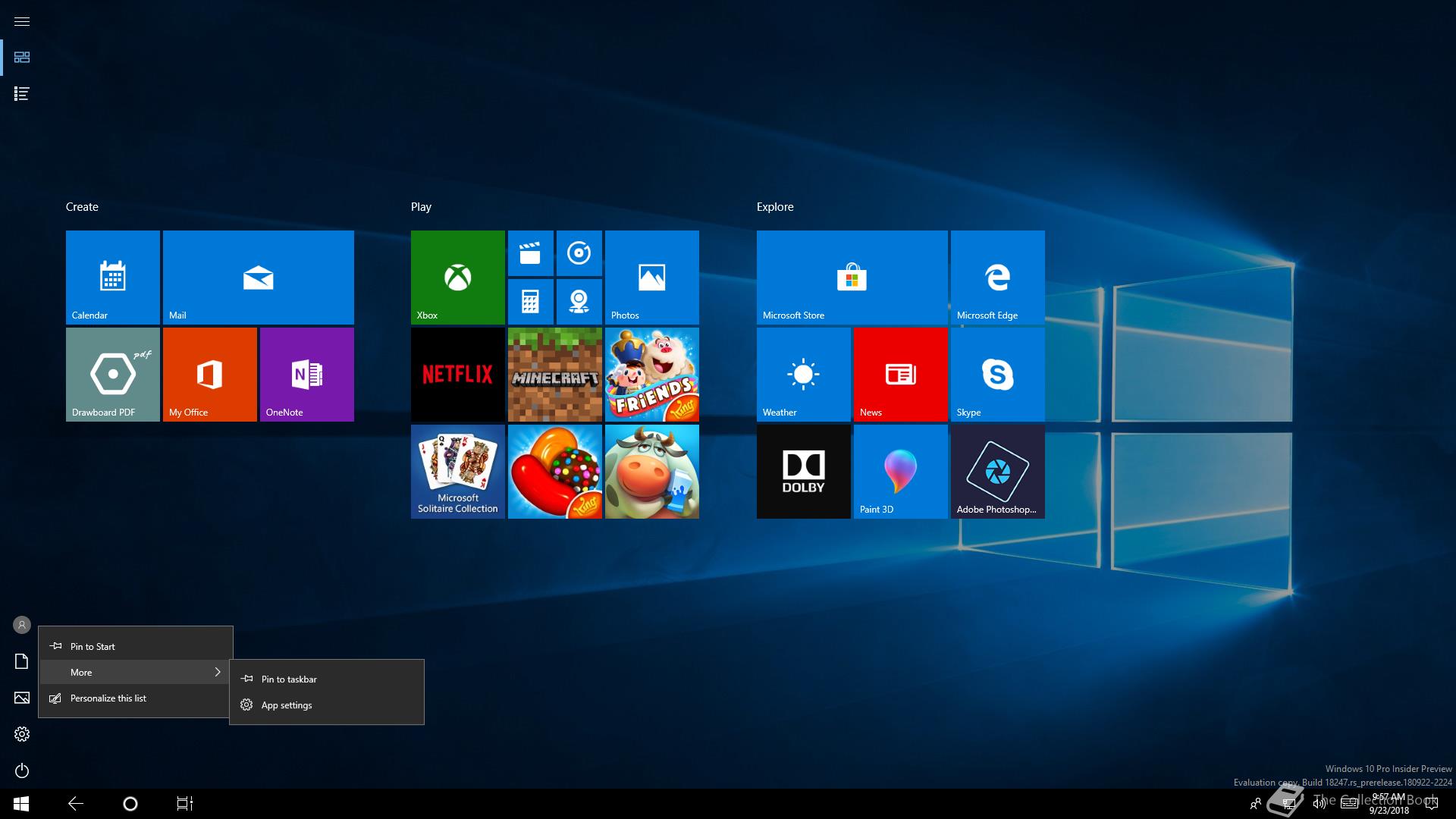Open the Dolby tile
This screenshot has width=1456, height=819.
click(x=804, y=472)
